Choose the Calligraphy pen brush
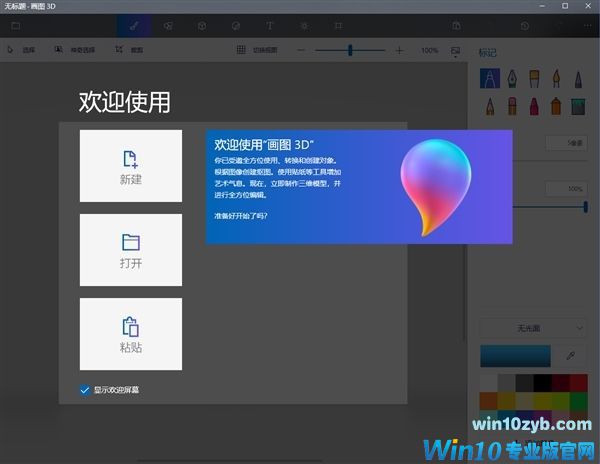600x464 pixels. 513,77
